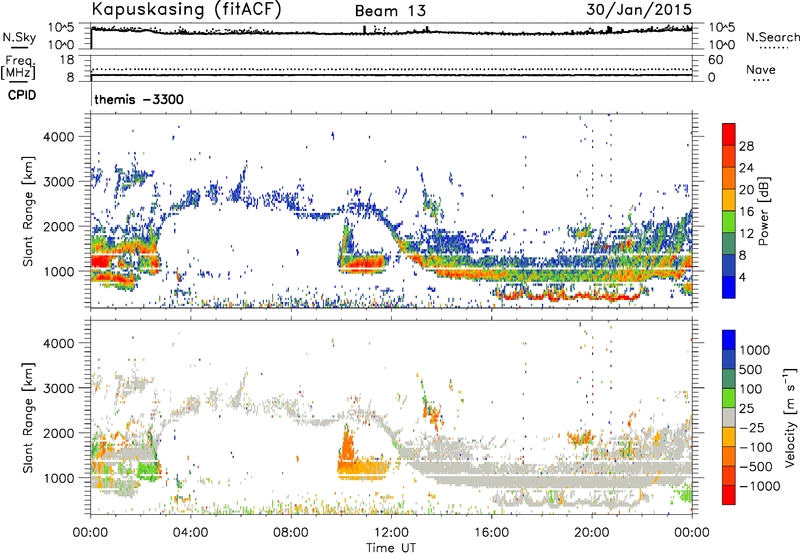The image size is (800, 554).
Task: Click the red top of the power colorbar
Action: [x=729, y=134]
